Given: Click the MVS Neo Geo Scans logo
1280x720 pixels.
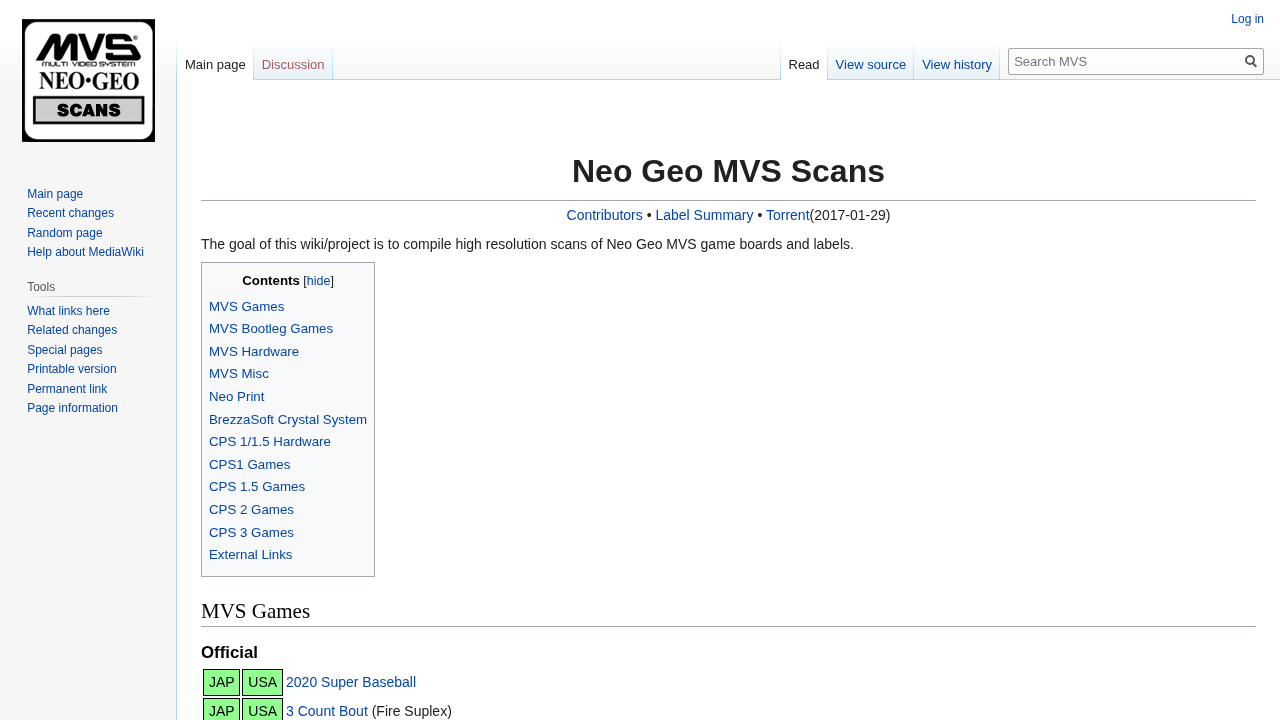Looking at the screenshot, I should pyautogui.click(x=88, y=80).
